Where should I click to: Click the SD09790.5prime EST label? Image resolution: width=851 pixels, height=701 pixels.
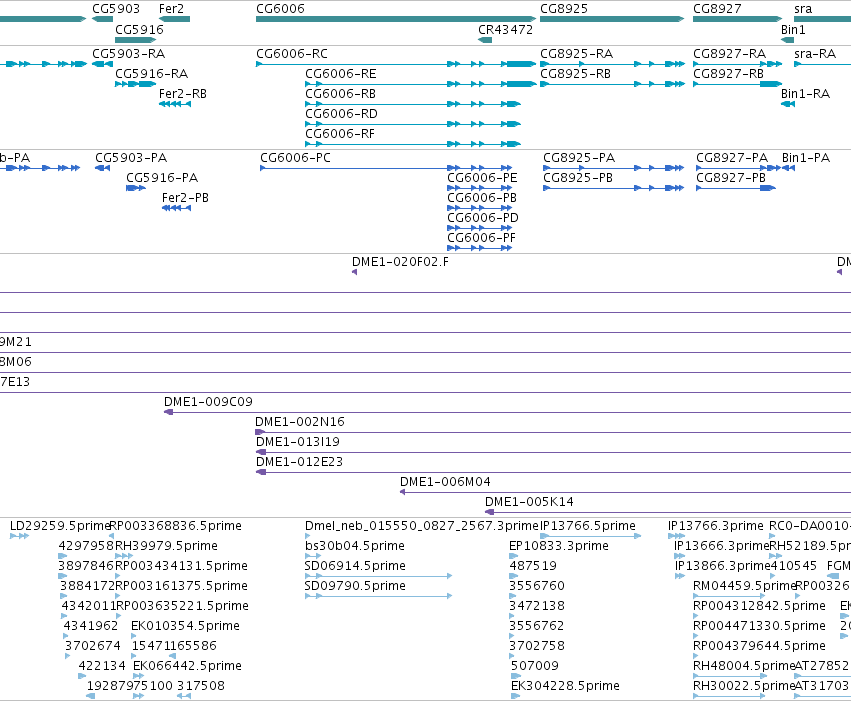(x=355, y=587)
